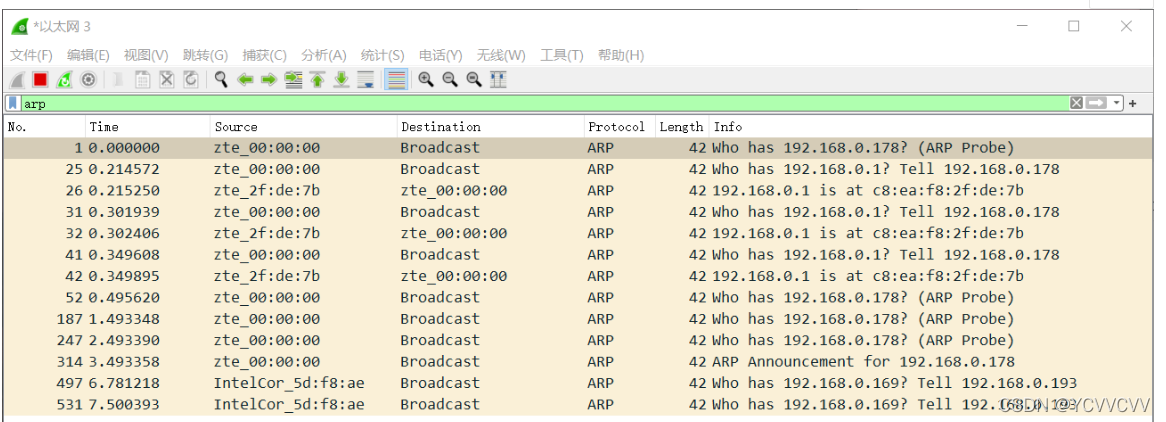This screenshot has width=1166, height=422.
Task: Select packet number 31
Action: coord(579,212)
